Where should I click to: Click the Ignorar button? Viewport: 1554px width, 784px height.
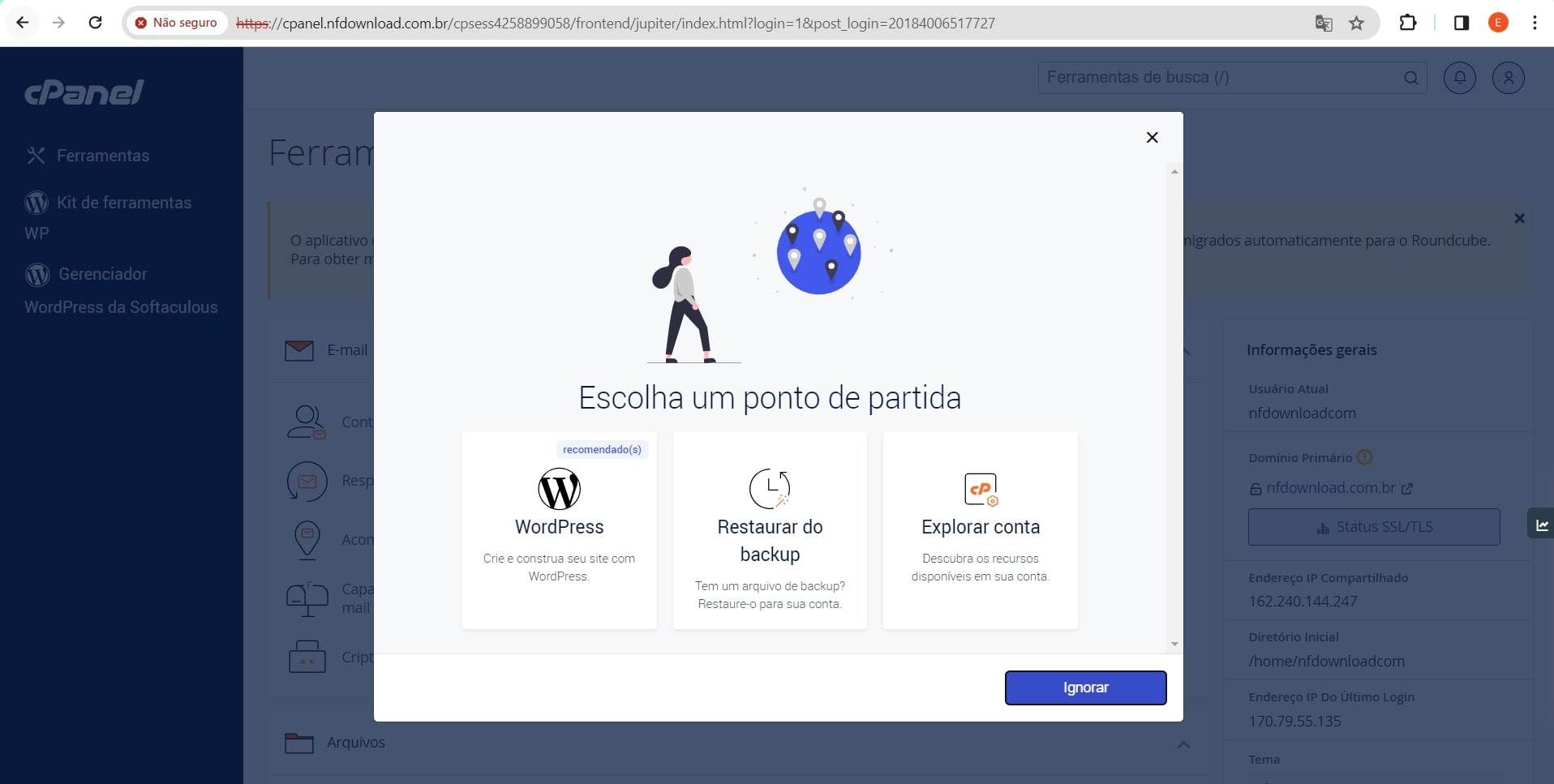point(1086,688)
